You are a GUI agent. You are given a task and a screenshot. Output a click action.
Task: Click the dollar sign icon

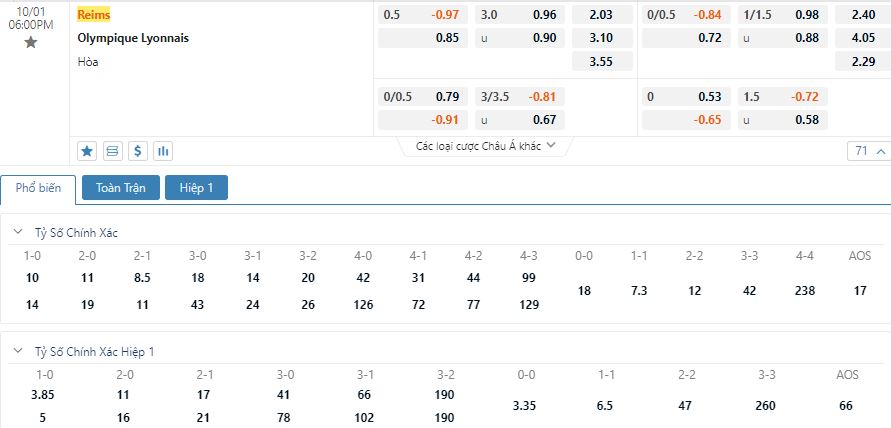click(138, 151)
